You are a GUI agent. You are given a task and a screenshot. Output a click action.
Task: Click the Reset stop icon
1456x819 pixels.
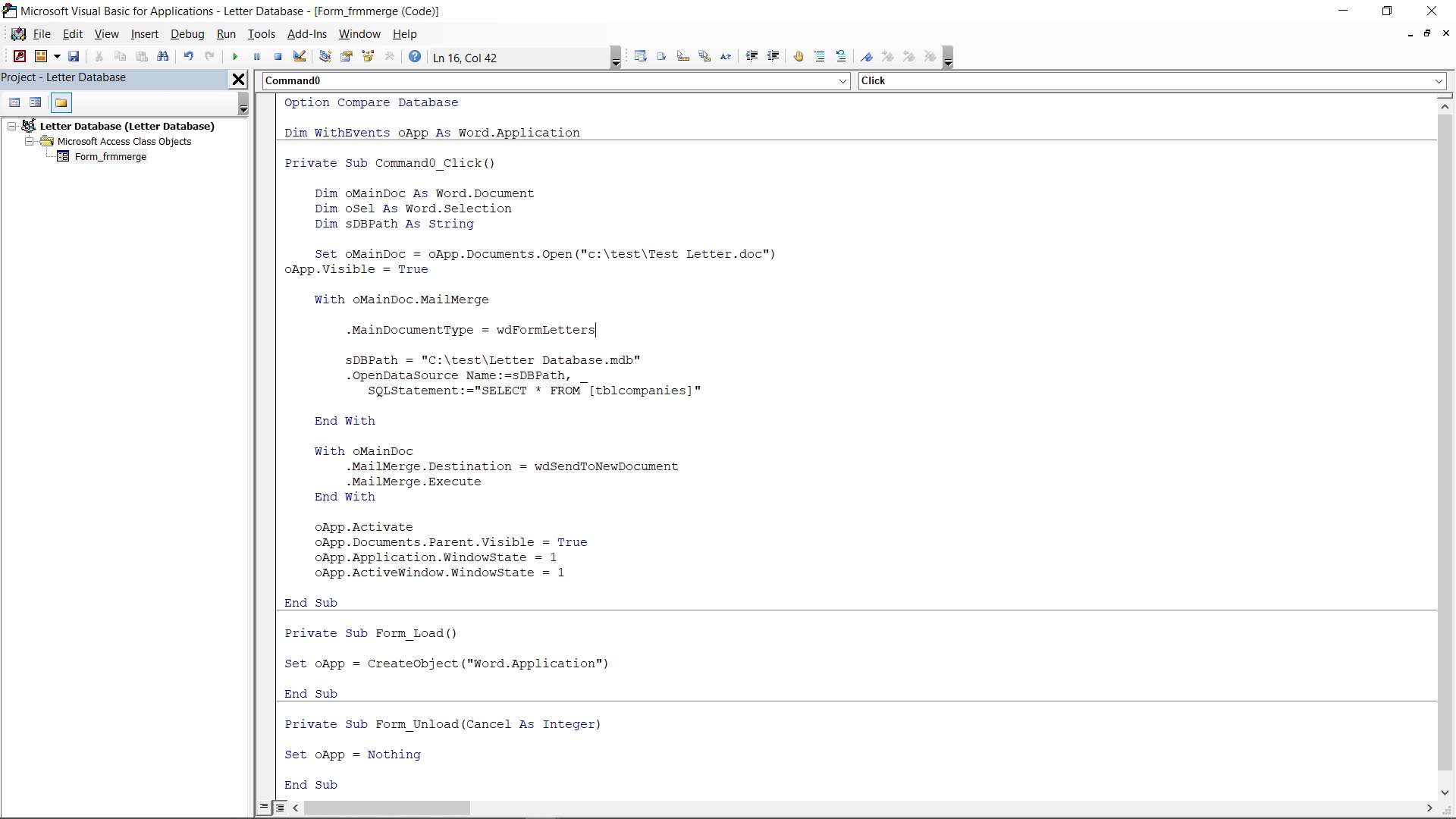(x=278, y=57)
